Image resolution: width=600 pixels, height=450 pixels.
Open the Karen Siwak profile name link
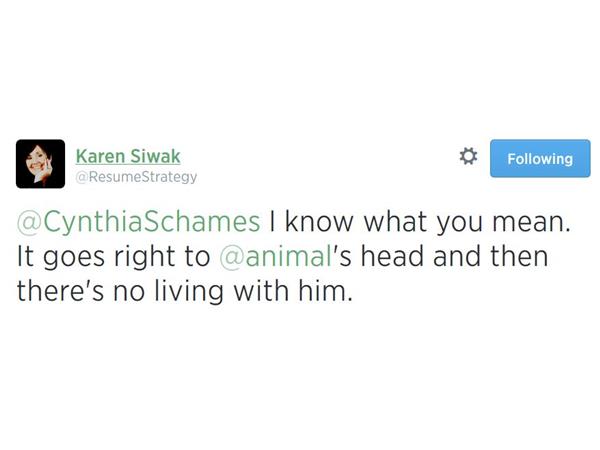[x=128, y=156]
